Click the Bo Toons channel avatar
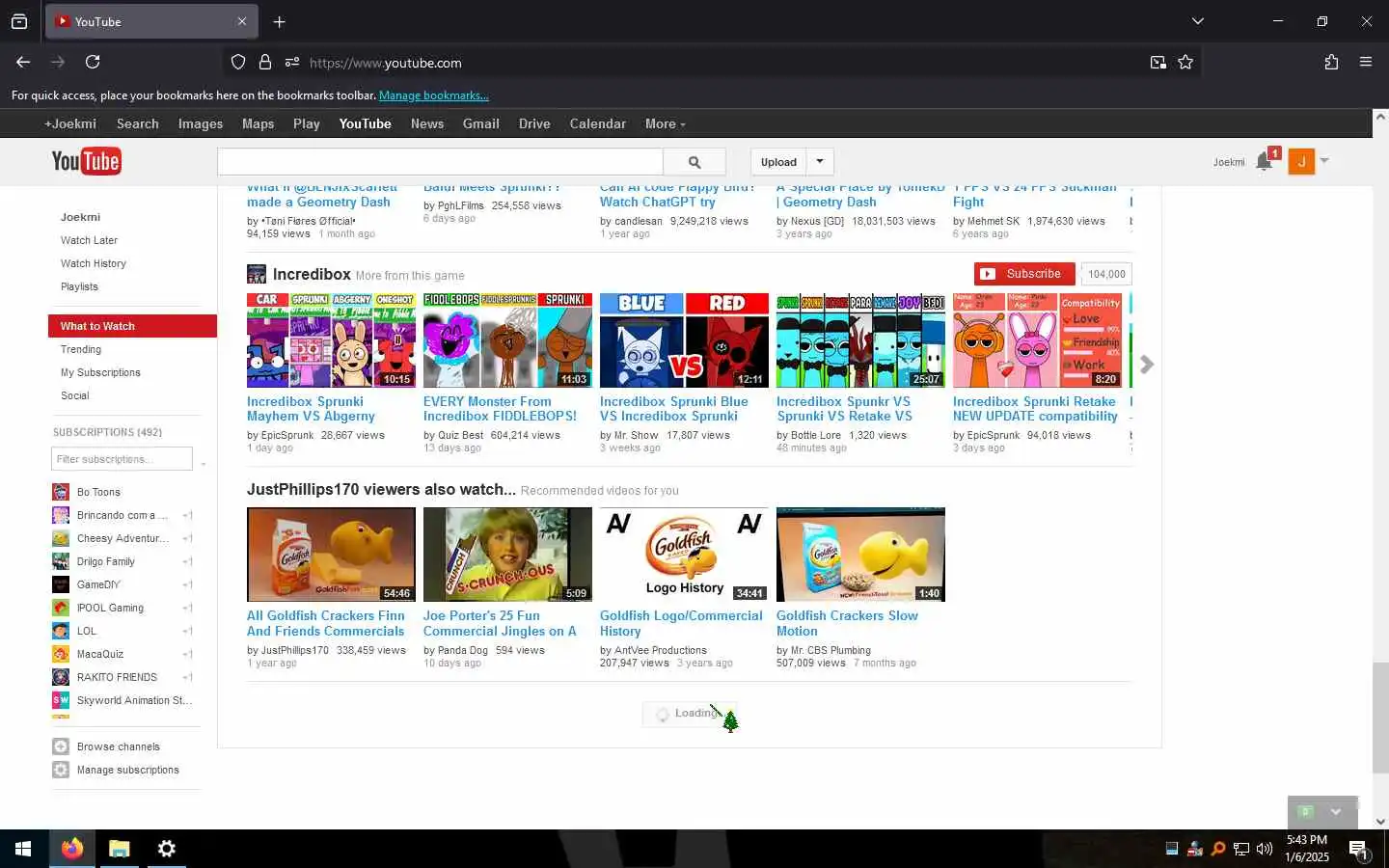The width and height of the screenshot is (1389, 868). pyautogui.click(x=61, y=492)
